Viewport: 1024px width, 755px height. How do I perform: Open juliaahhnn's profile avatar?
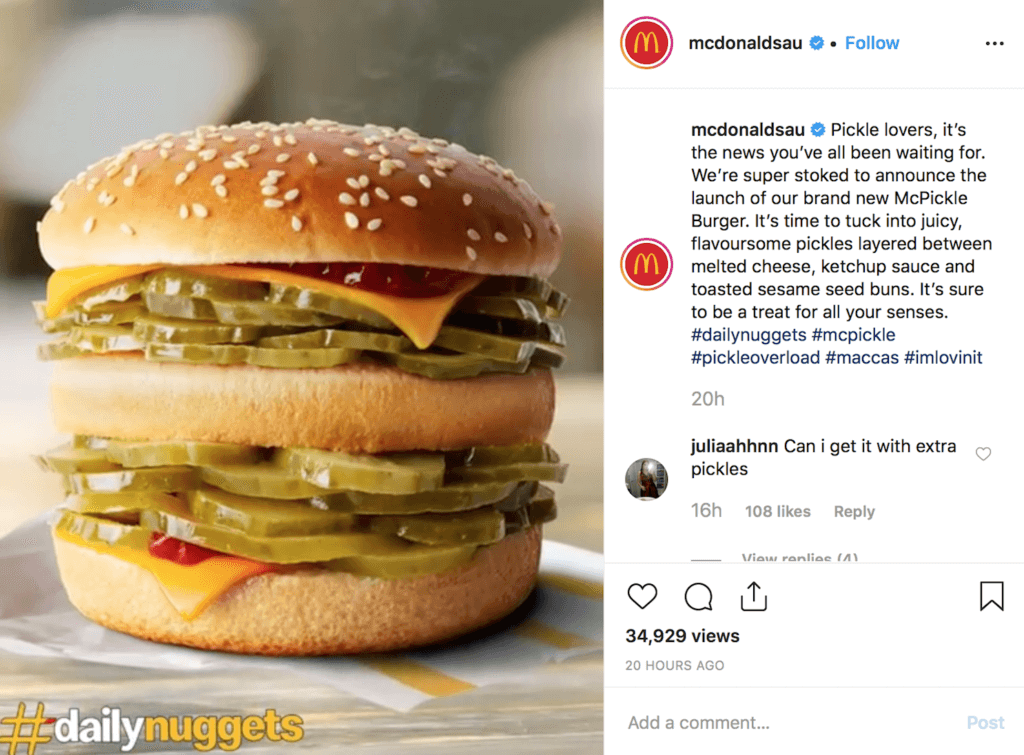[x=646, y=479]
